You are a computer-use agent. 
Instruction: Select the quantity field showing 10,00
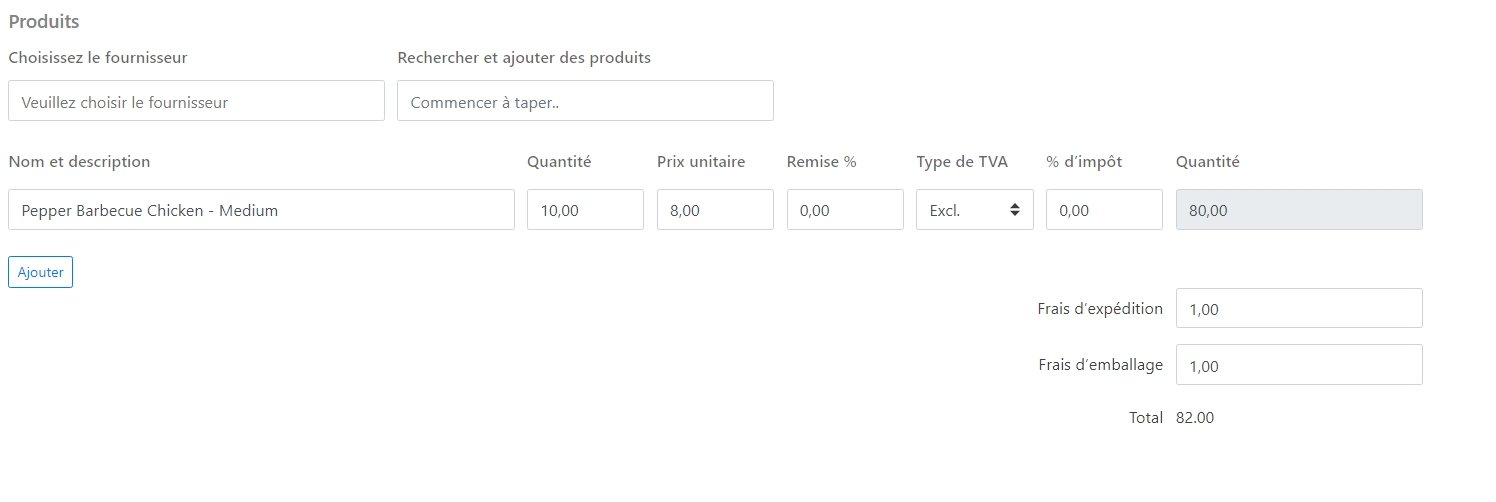click(x=585, y=210)
